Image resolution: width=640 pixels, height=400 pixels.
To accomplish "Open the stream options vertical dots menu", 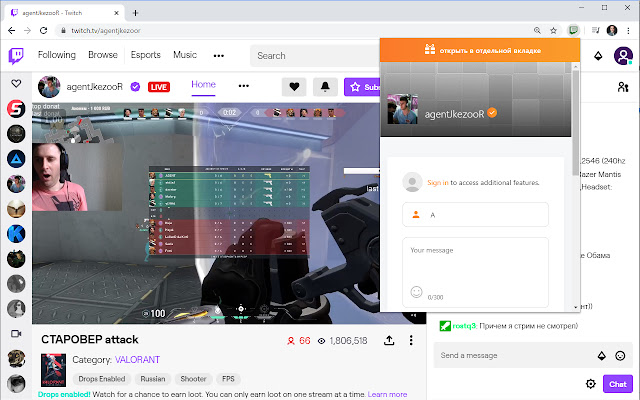I will [x=411, y=340].
